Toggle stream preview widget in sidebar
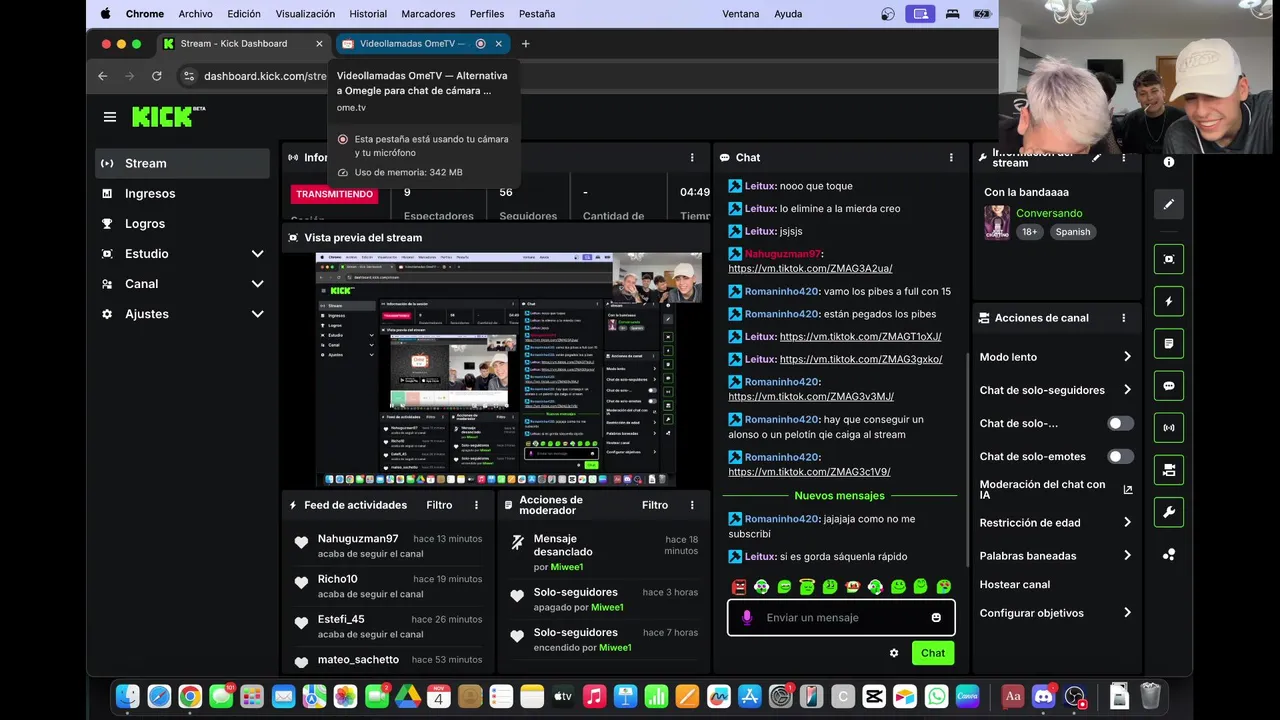The width and height of the screenshot is (1280, 720). click(x=1169, y=259)
